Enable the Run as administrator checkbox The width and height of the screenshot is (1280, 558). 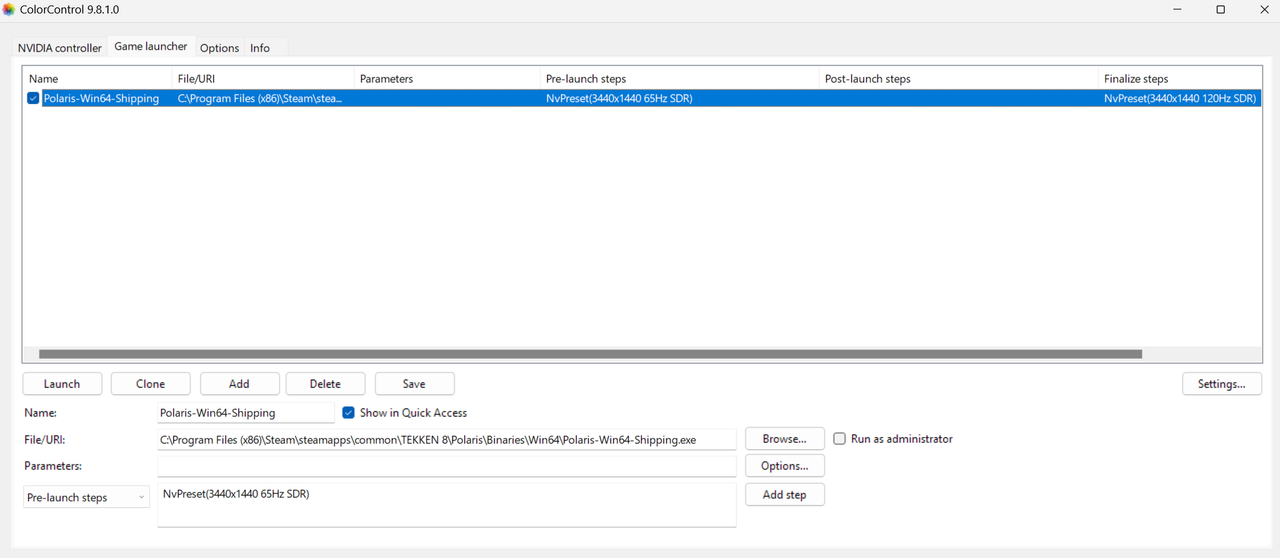[x=840, y=439]
